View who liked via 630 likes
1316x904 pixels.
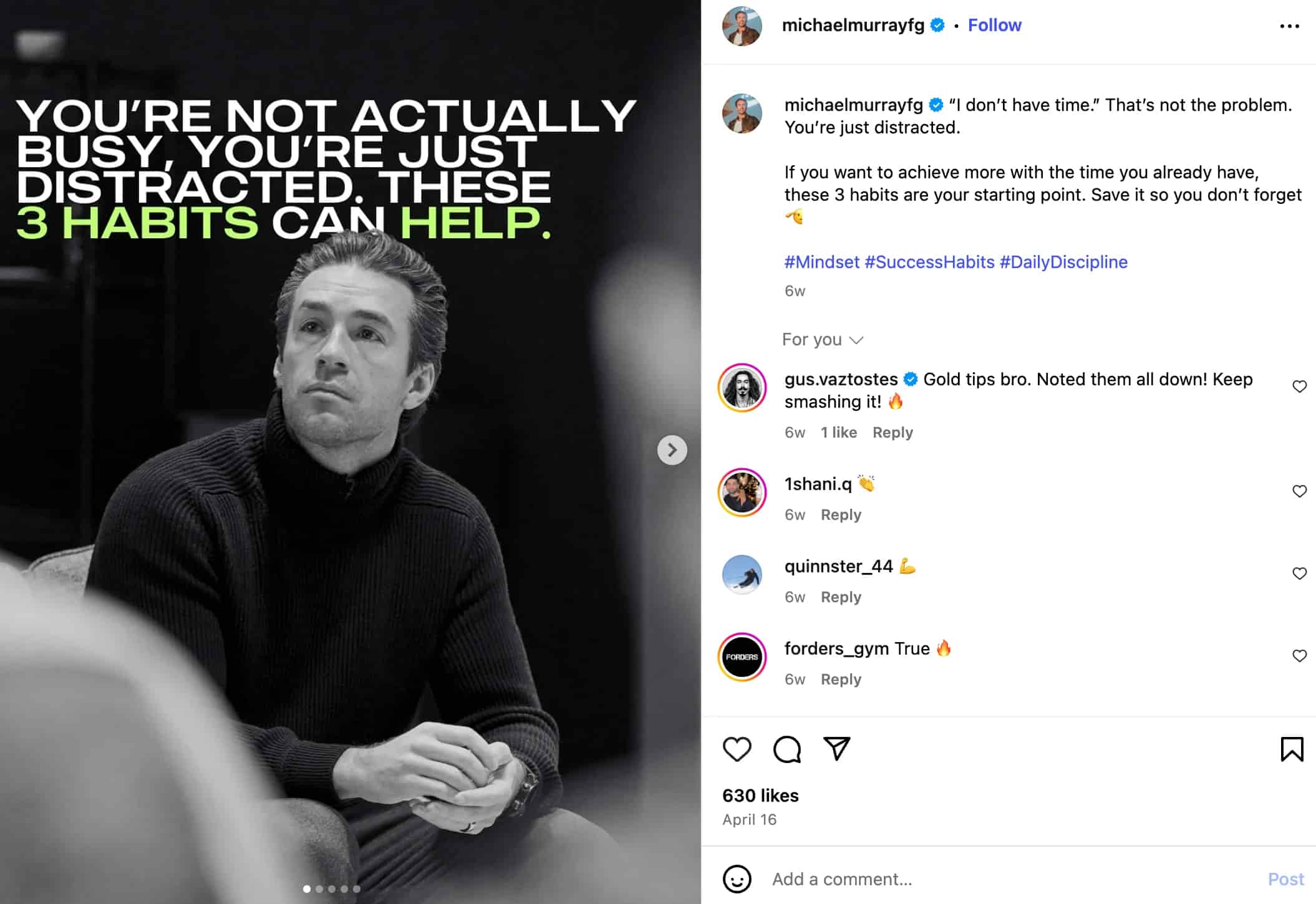(760, 796)
